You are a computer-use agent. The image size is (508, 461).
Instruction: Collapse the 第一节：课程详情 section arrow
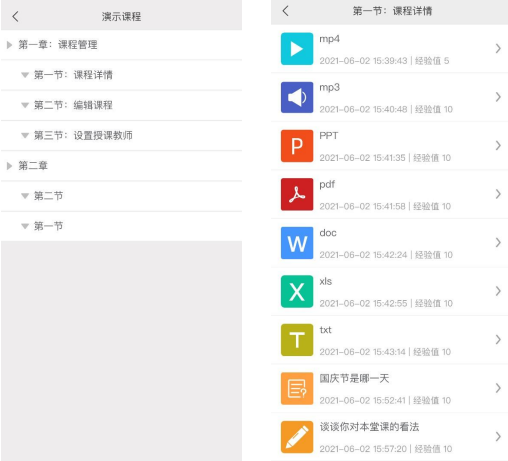coord(25,75)
